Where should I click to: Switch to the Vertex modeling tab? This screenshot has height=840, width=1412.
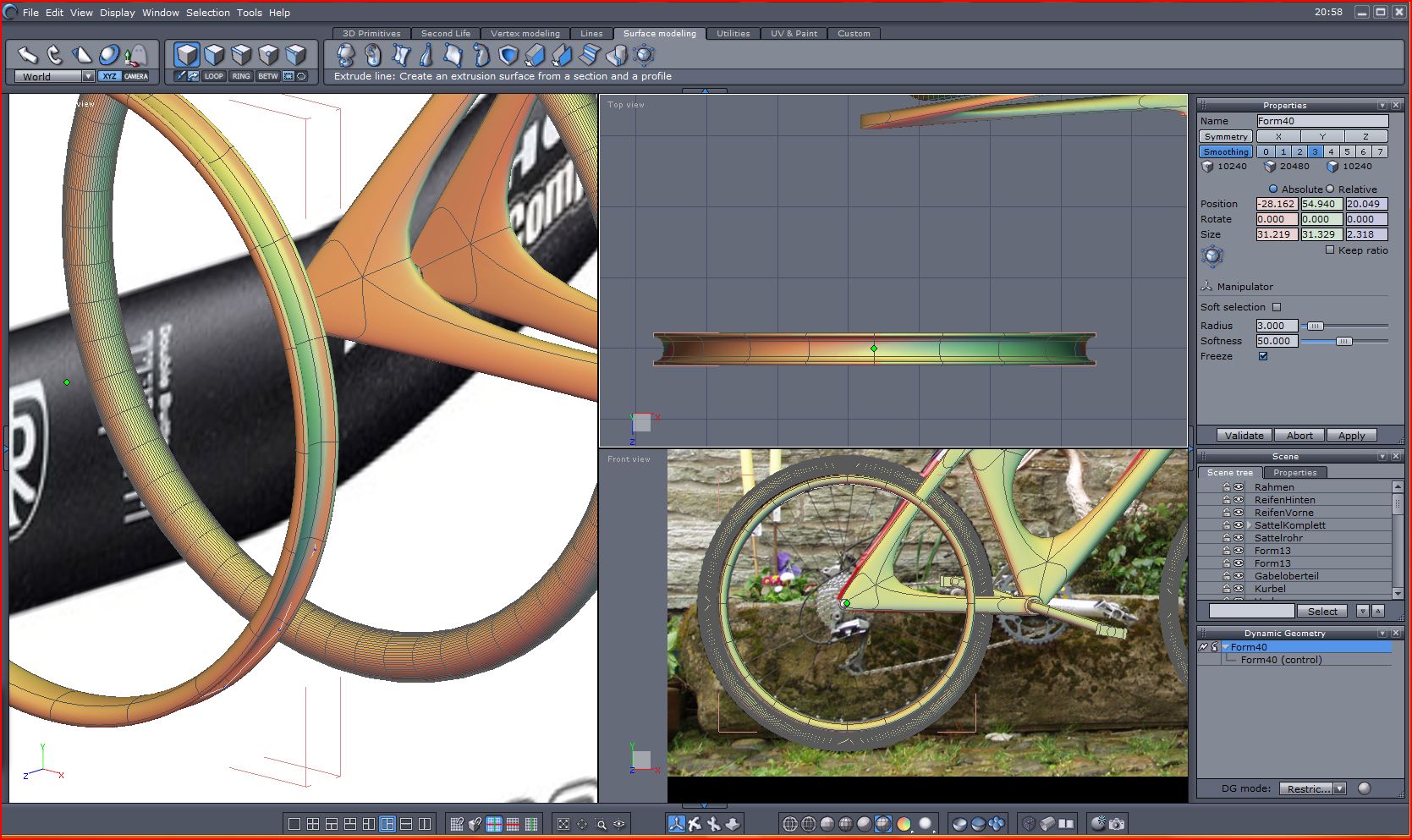click(525, 34)
